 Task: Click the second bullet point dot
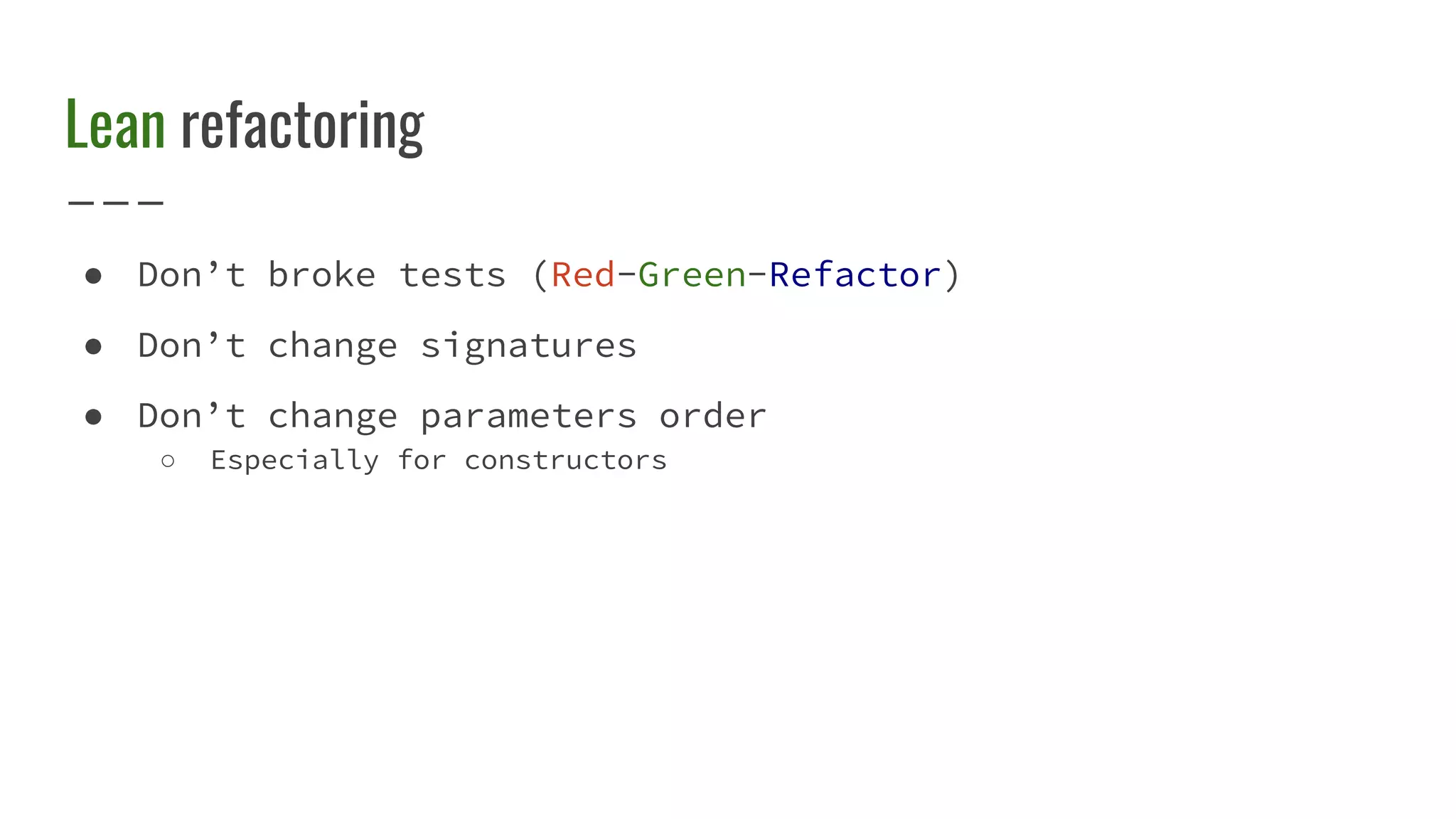tap(93, 347)
